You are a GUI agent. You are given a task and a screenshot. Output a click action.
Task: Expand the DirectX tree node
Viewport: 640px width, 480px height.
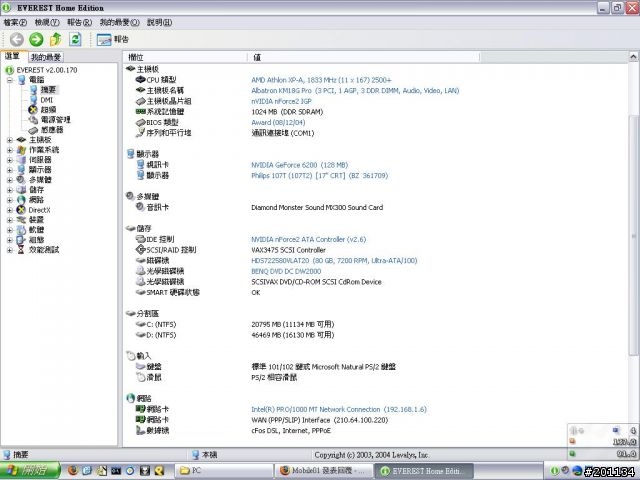point(10,210)
